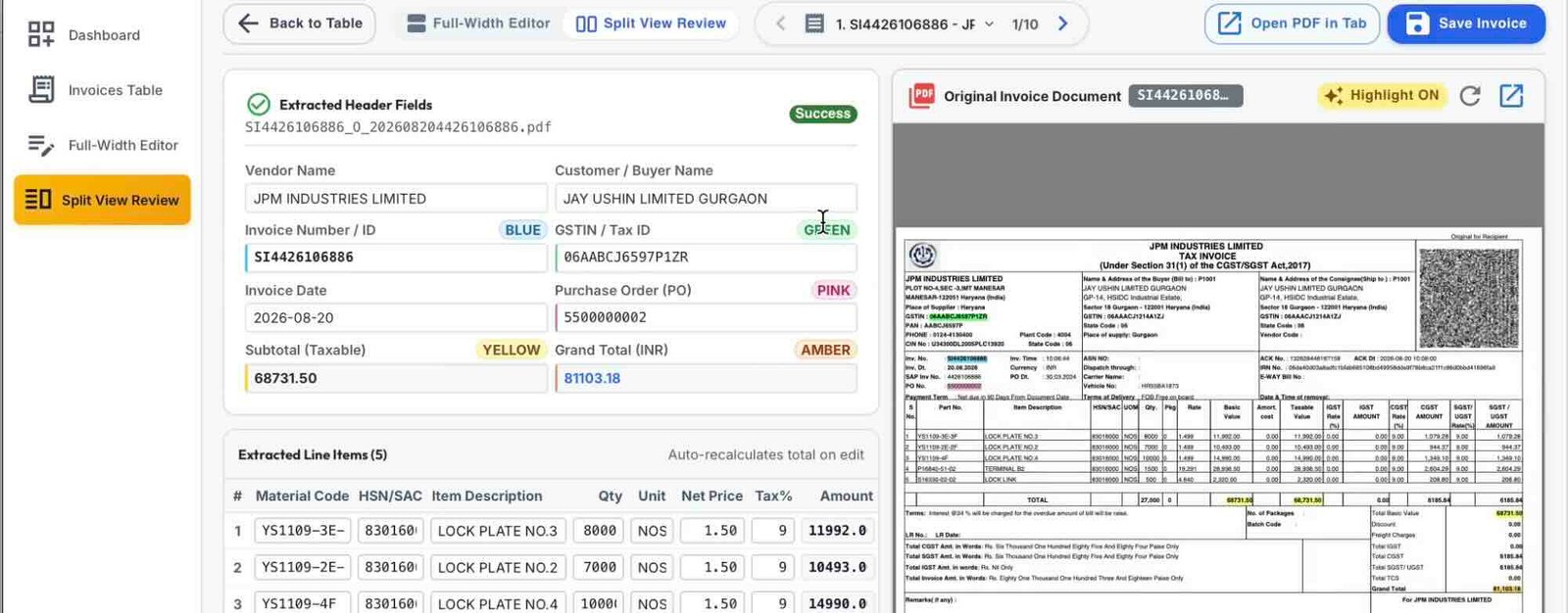This screenshot has height=613, width=1568.
Task: Open the invoice selector dropdown SI4426106886
Action: [900, 24]
